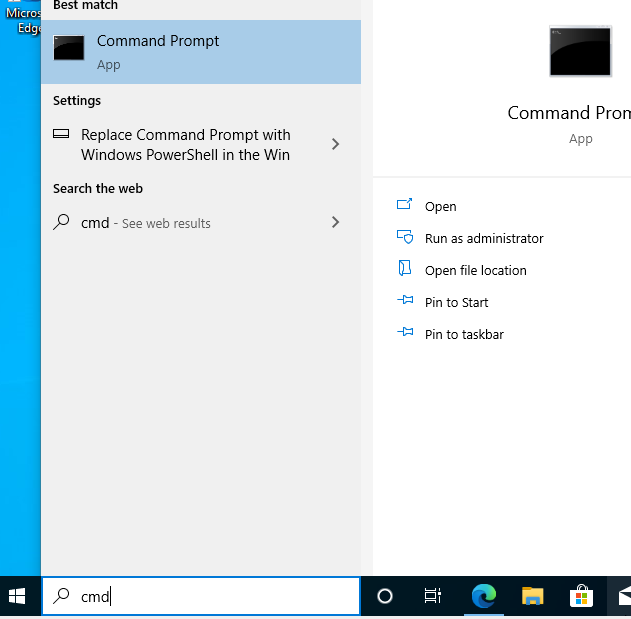Image resolution: width=631 pixels, height=619 pixels.
Task: Click the magnifier icon next to cmd web result
Action: [61, 222]
